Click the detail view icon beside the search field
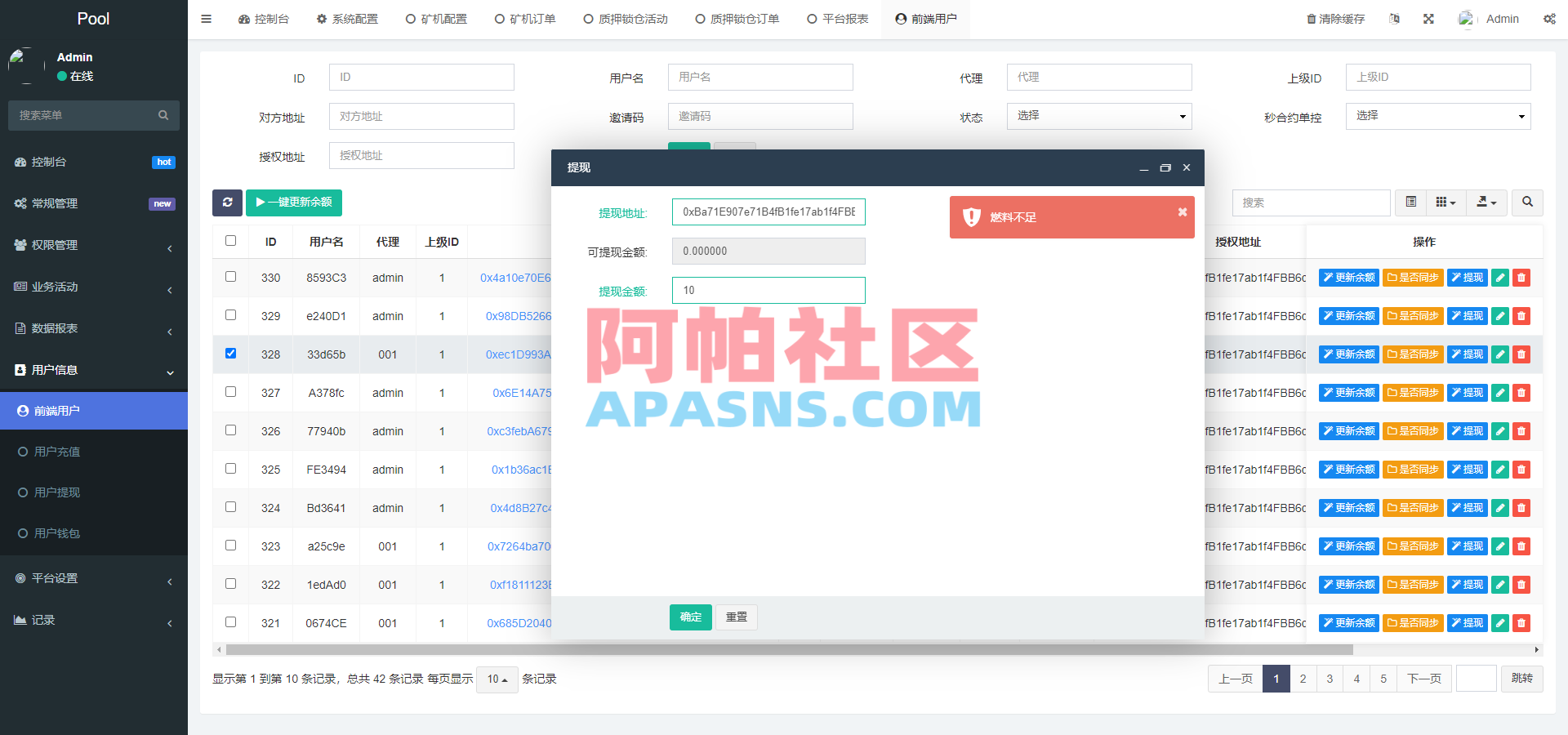 coord(1410,203)
